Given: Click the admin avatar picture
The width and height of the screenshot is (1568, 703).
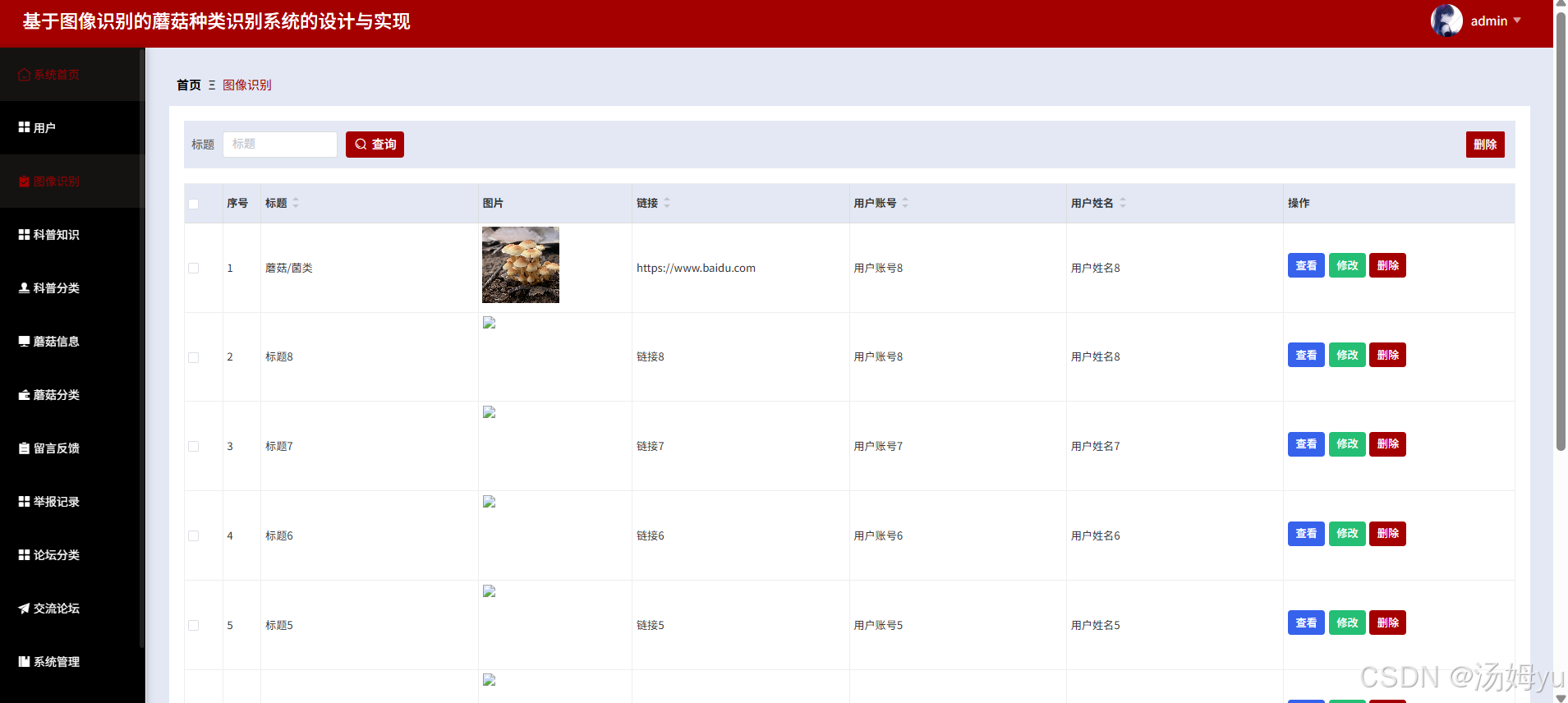Looking at the screenshot, I should point(1446,21).
